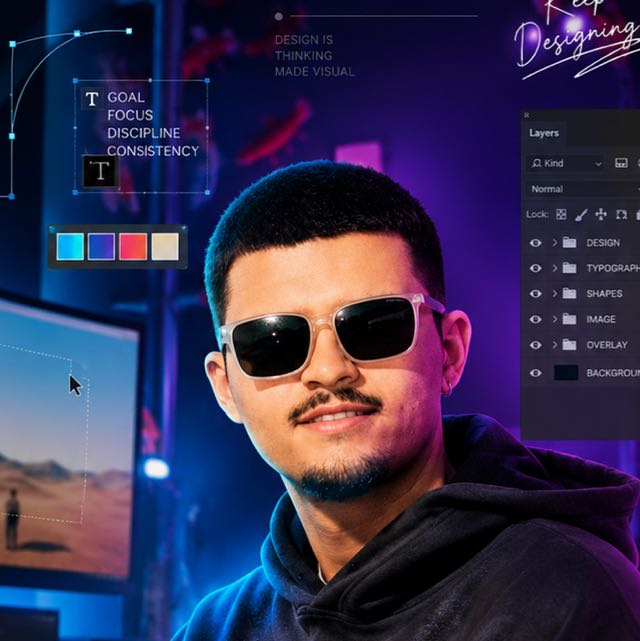Expand the TYPOGRAPHY group chevron
Image resolution: width=640 pixels, height=641 pixels.
(x=555, y=268)
